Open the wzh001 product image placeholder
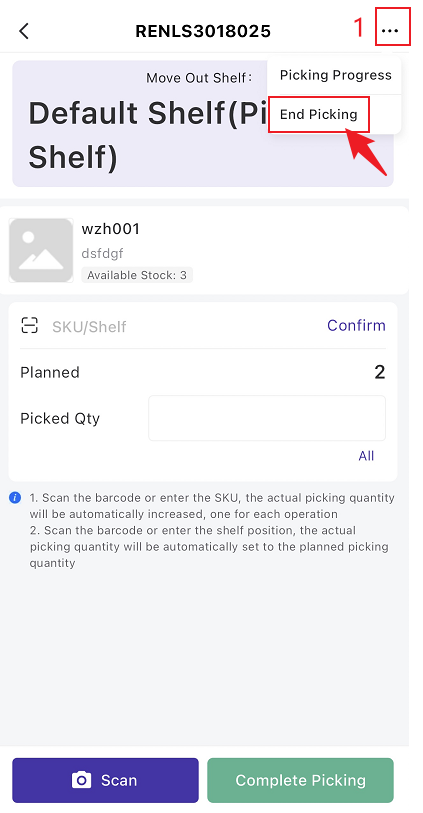The height and width of the screenshot is (813, 423). tap(41, 250)
